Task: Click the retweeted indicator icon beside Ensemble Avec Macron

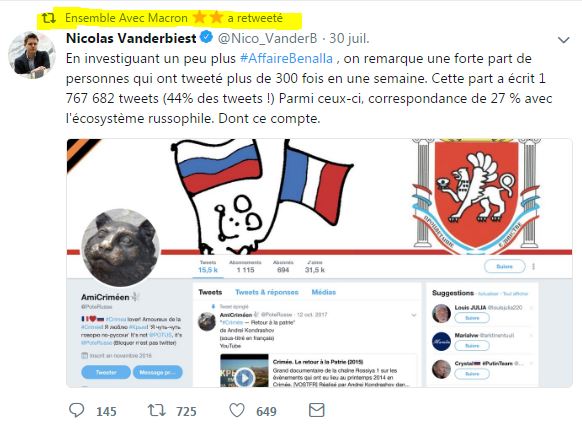Action: (x=49, y=18)
